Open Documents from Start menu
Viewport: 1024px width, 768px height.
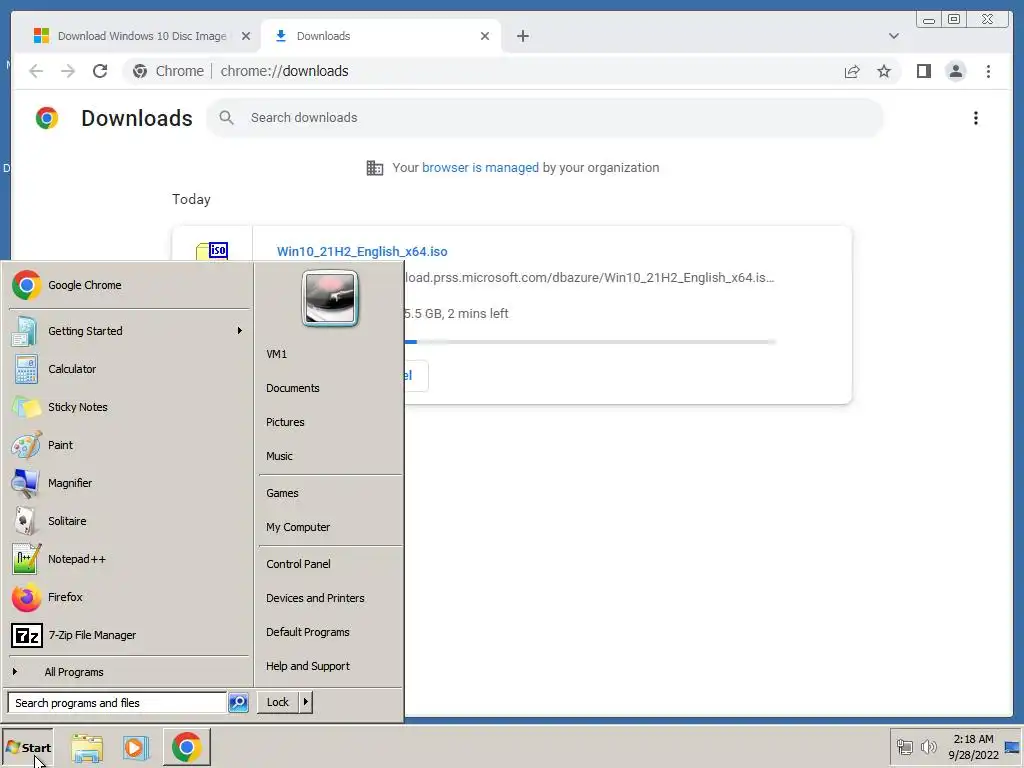coord(293,388)
